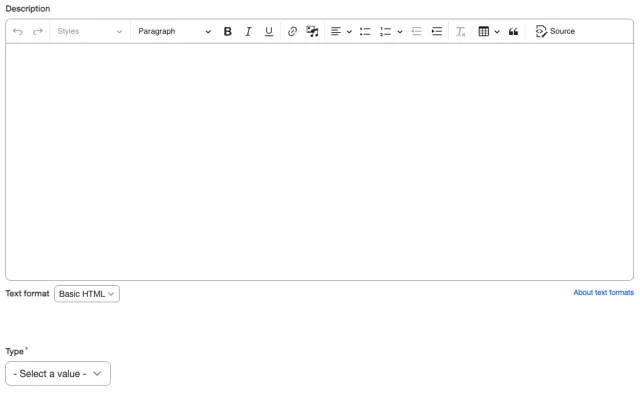Open the insert media icon

tap(312, 31)
